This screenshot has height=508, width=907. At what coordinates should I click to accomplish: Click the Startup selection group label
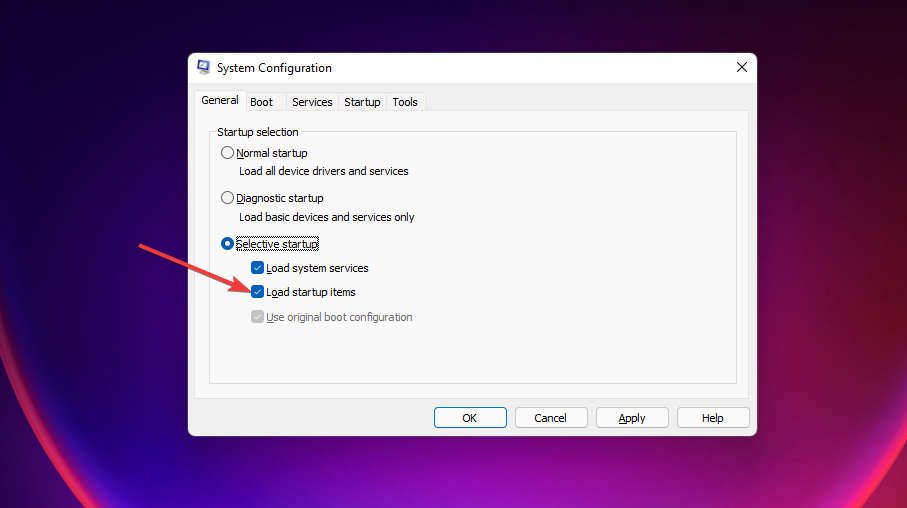pos(258,132)
